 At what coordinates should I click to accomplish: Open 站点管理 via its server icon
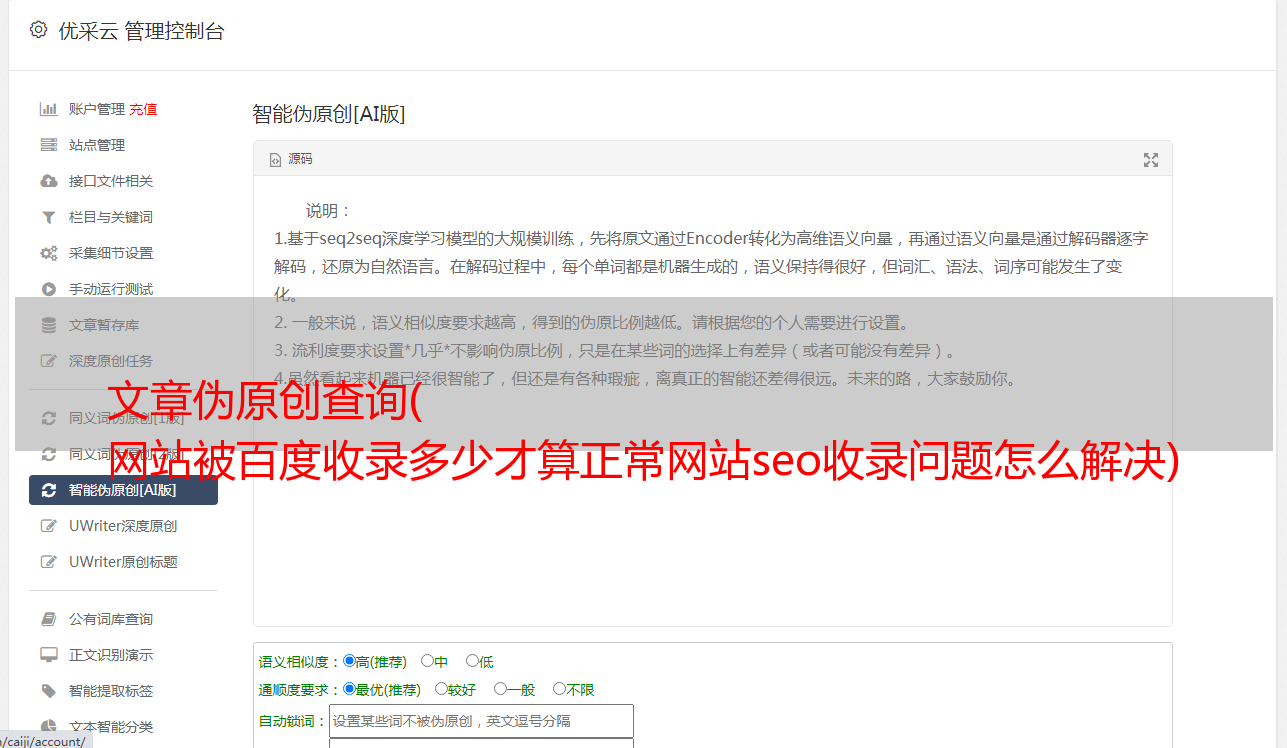[48, 145]
